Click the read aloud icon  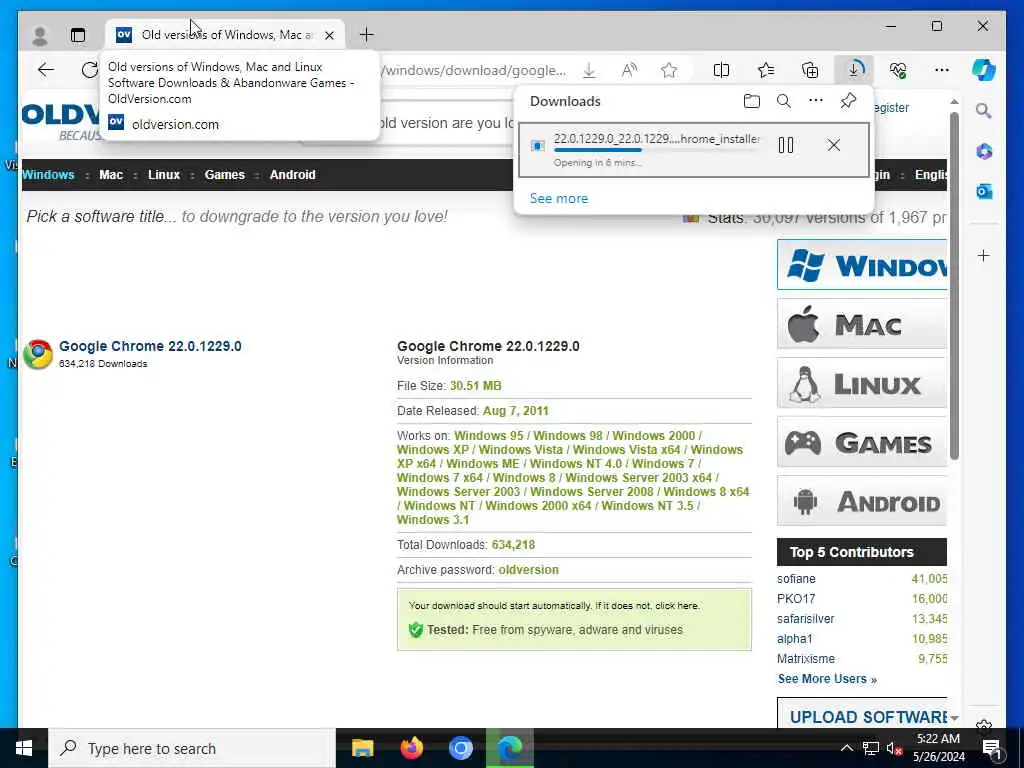630,70
